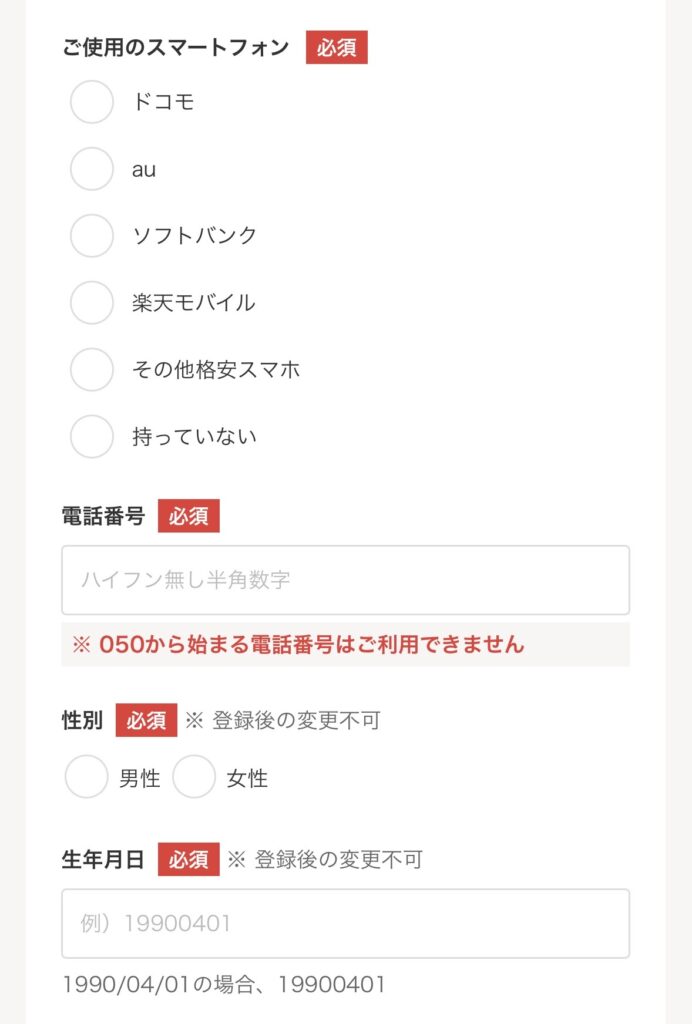692x1024 pixels.
Task: Pick 楽天モバイル as your carrier
Action: coord(91,303)
